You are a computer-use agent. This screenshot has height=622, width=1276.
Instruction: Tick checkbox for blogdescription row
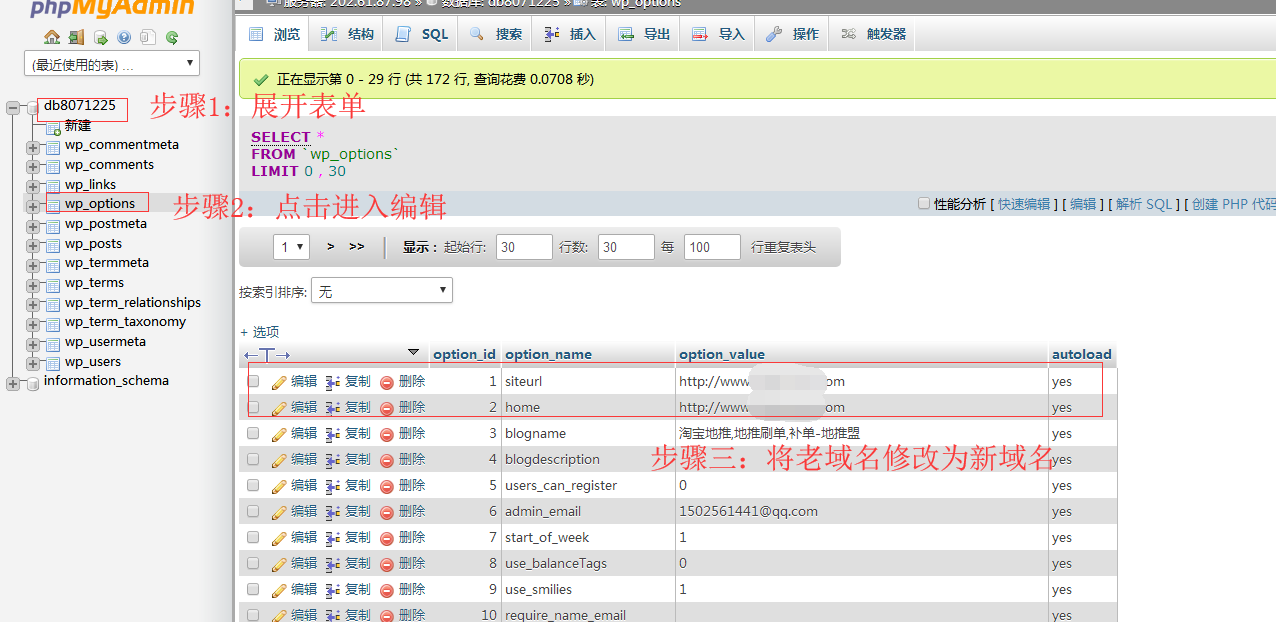[x=253, y=459]
